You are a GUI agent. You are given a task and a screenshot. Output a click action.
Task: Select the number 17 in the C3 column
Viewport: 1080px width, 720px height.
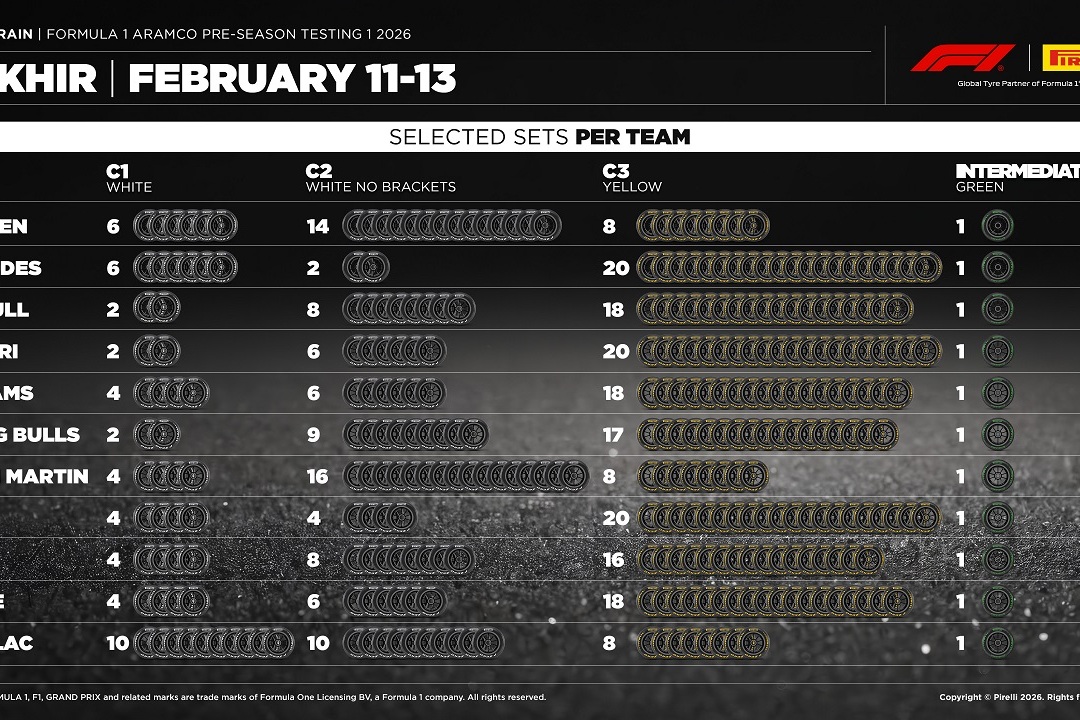coord(614,435)
